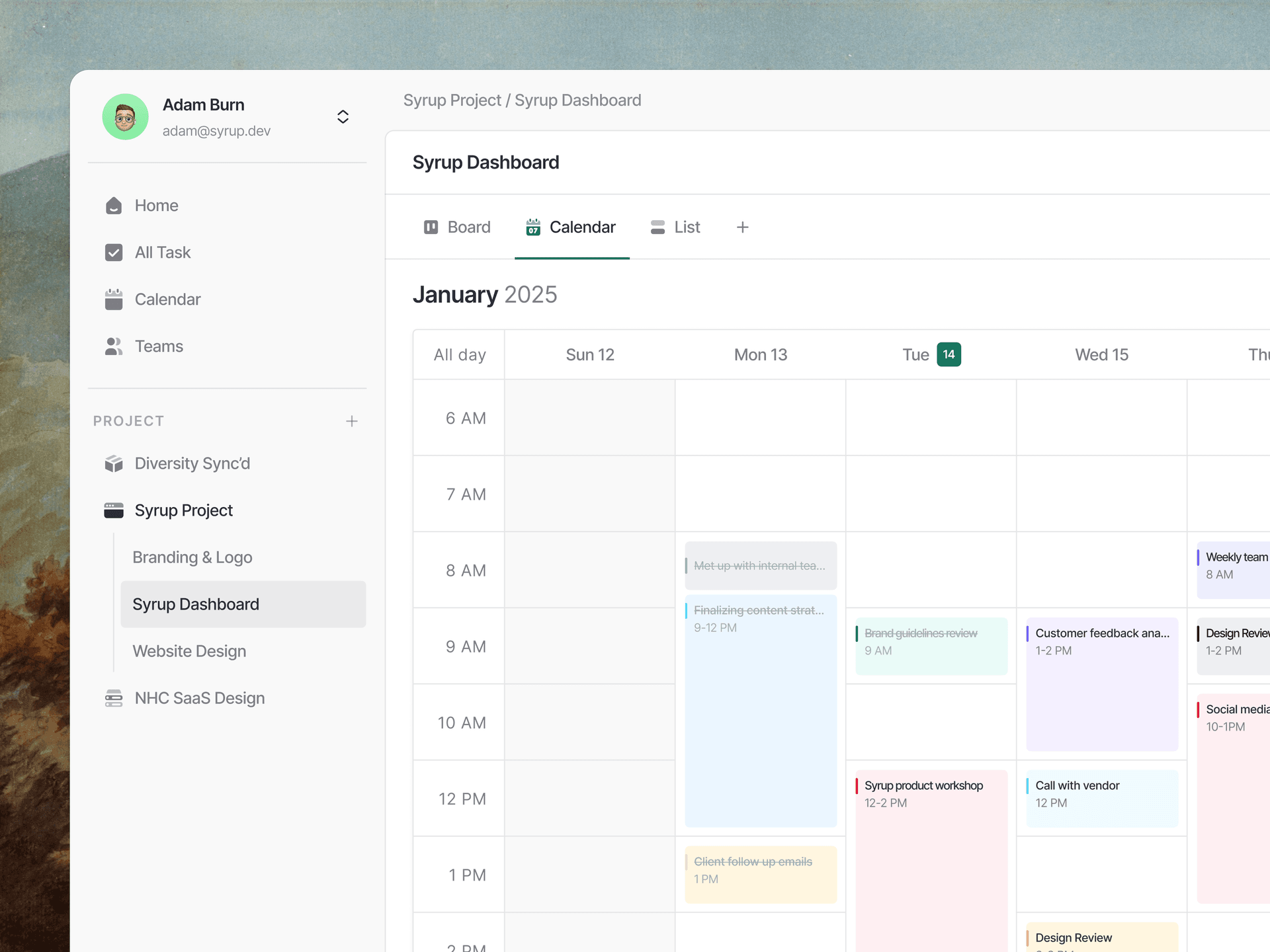
Task: Click the Diversity Sync'd project icon
Action: click(114, 463)
